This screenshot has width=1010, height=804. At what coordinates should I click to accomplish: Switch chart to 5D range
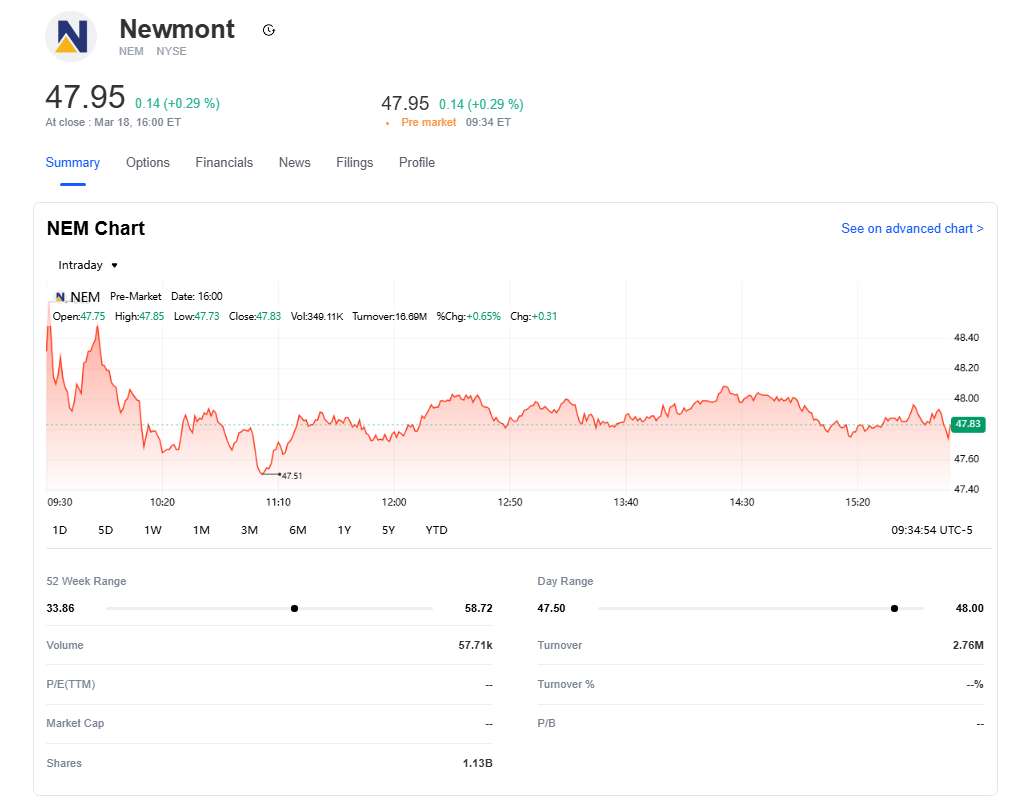coord(105,530)
